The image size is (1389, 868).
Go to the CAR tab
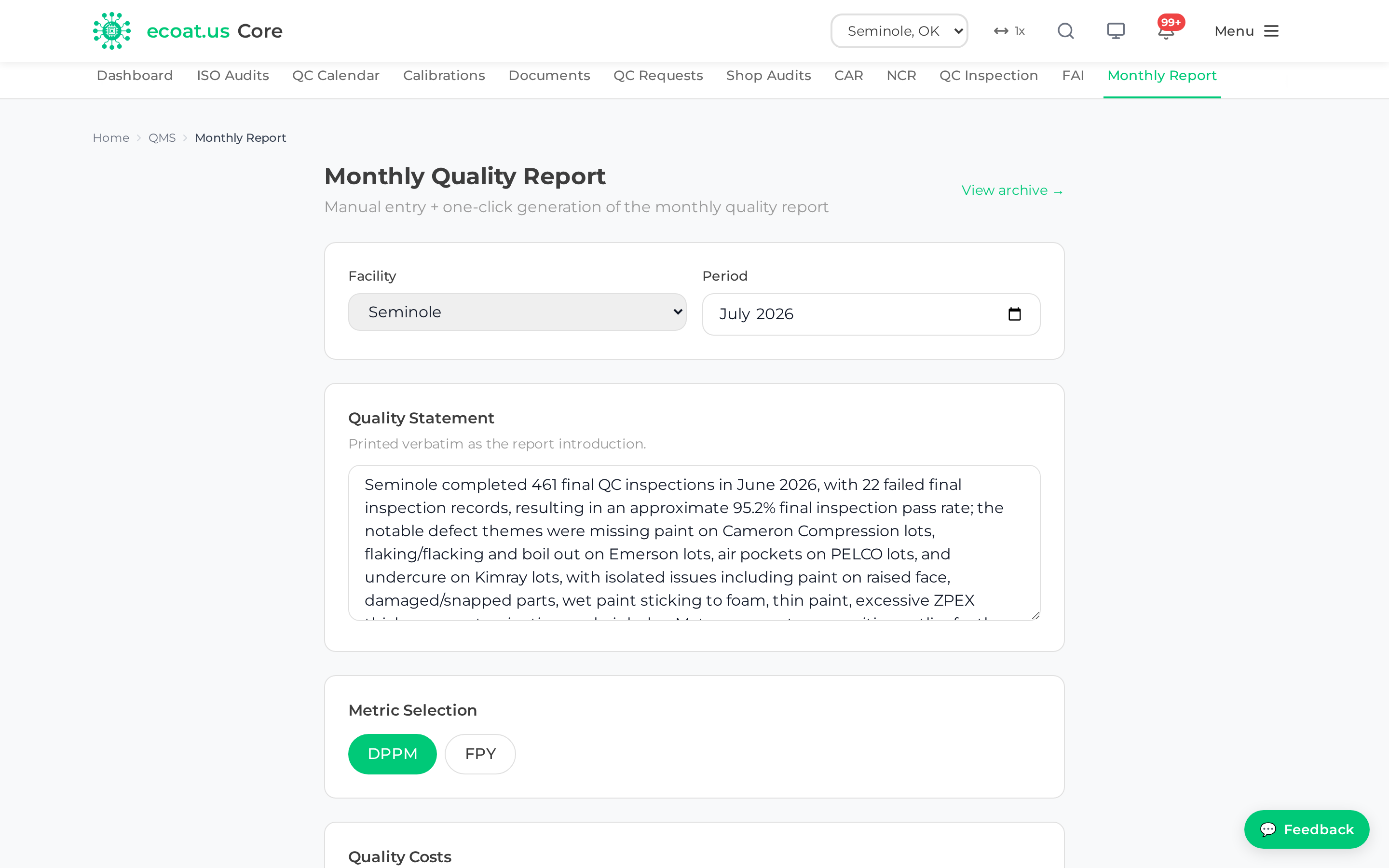(848, 76)
